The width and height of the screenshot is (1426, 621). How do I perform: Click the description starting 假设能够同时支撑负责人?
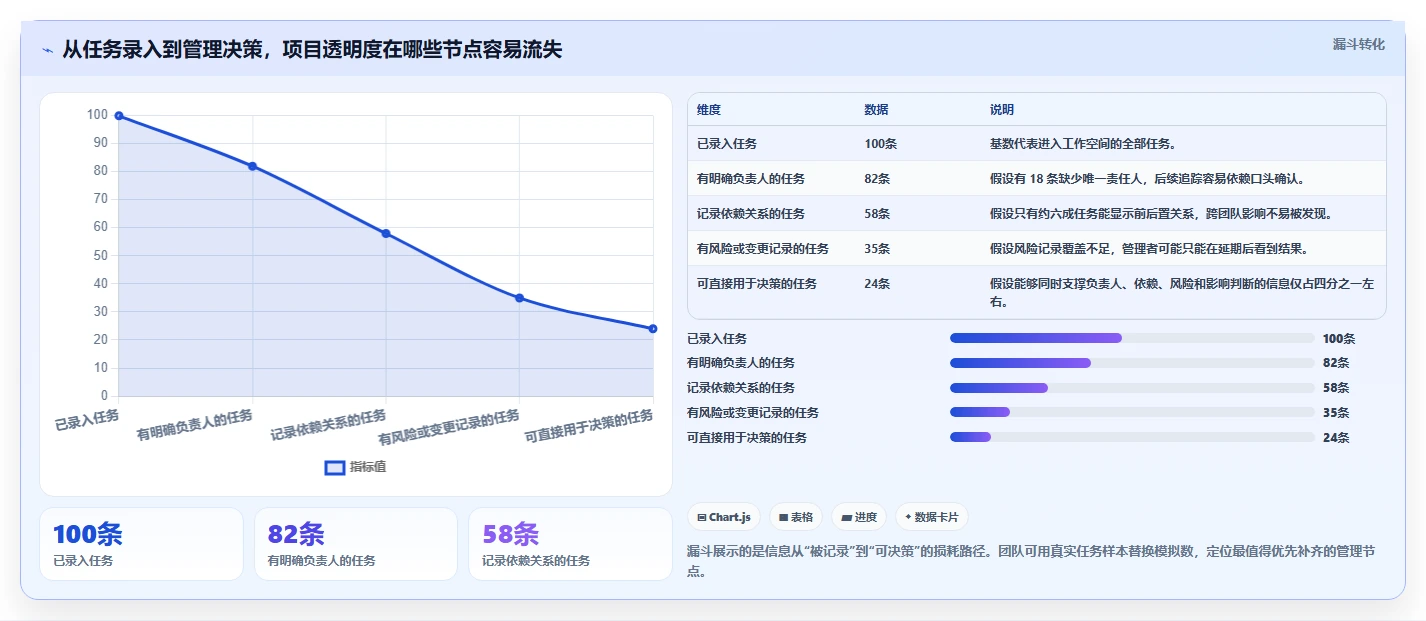coord(1181,293)
